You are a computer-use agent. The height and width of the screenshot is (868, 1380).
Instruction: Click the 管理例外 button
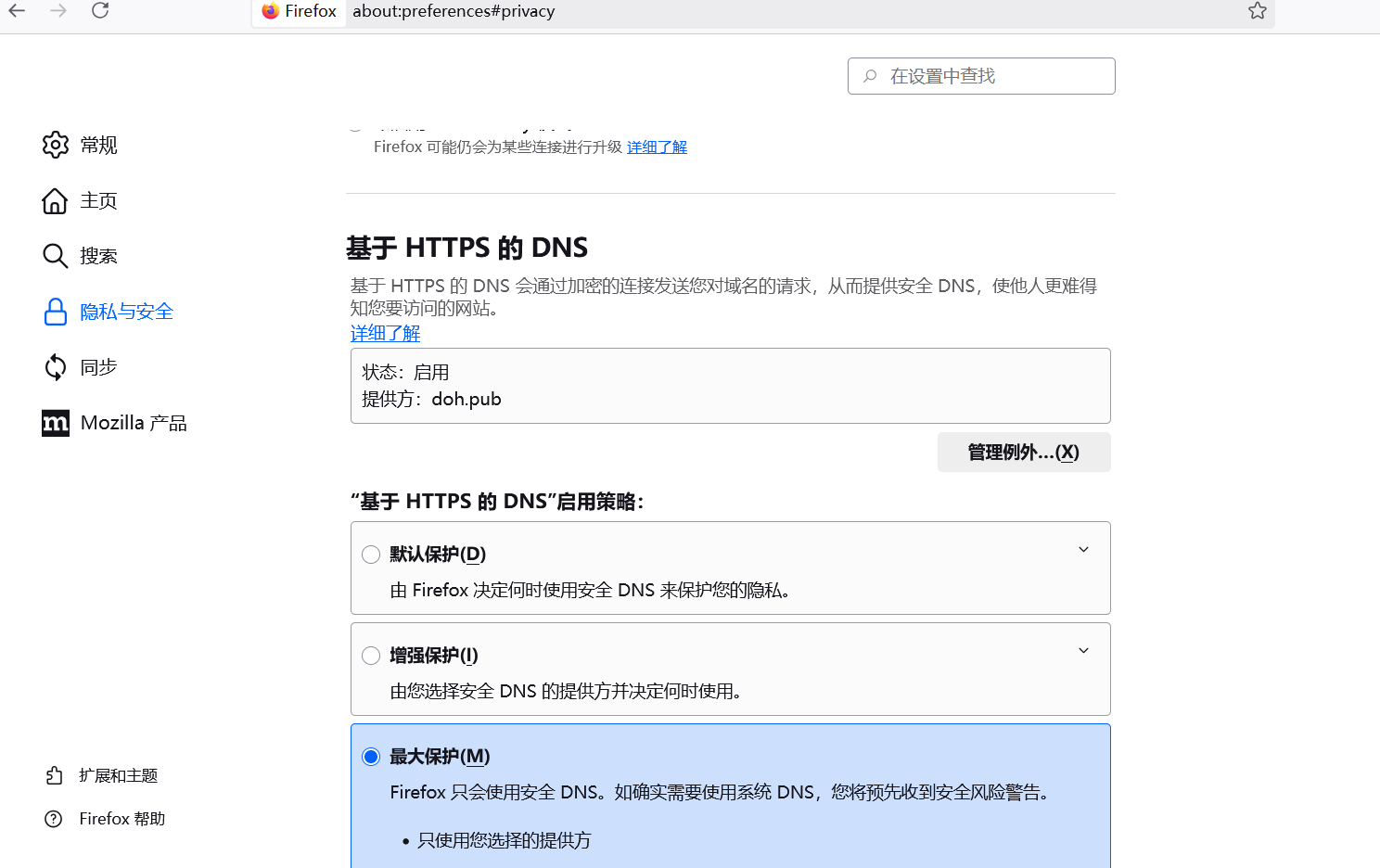1023,453
